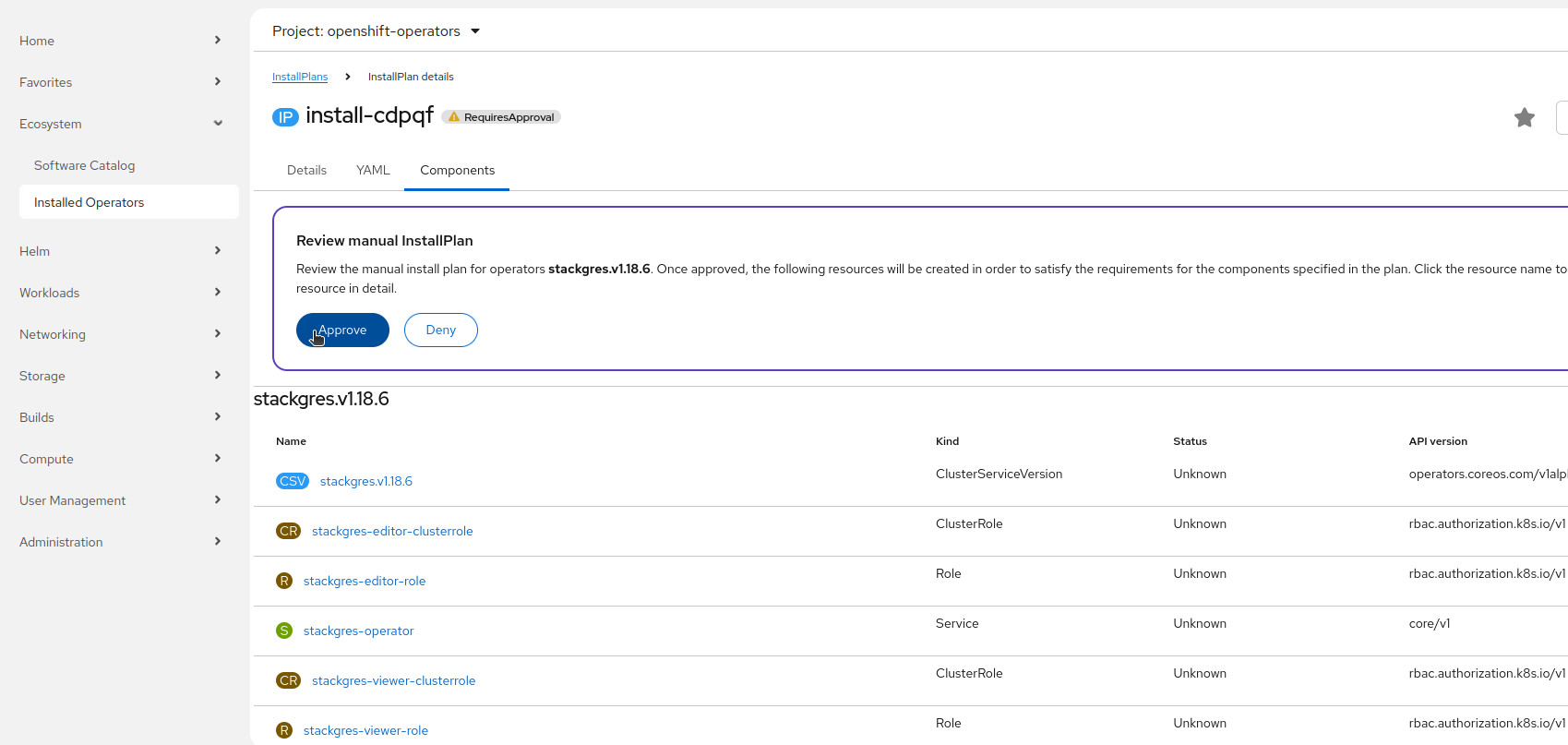This screenshot has height=745, width=1568.
Task: Click Unknown status in stackgres-operator row
Action: click(1200, 623)
